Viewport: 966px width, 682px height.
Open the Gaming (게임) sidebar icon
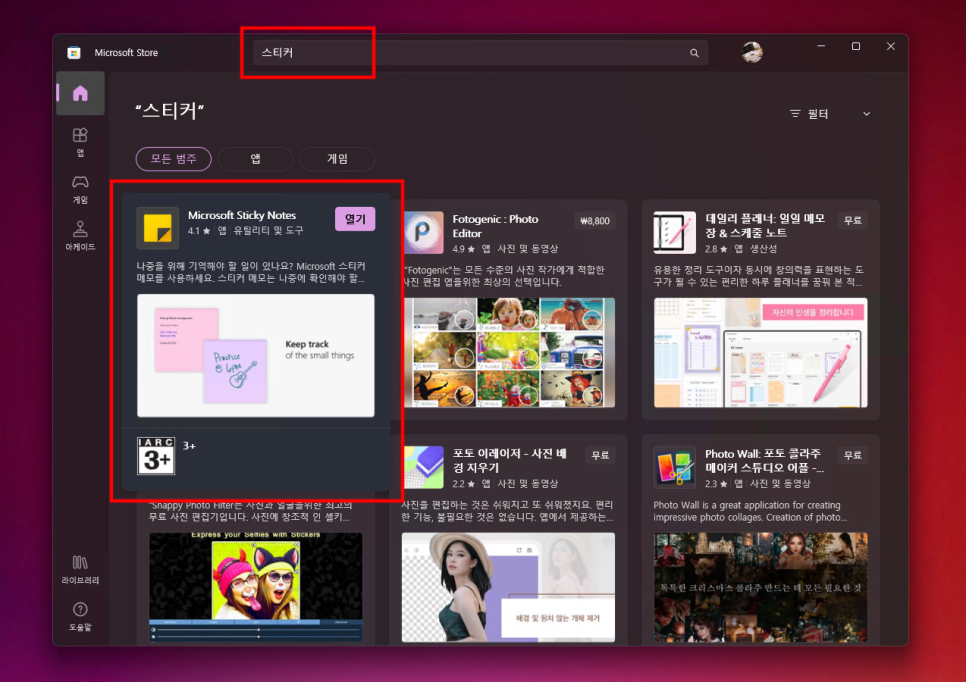pos(80,189)
